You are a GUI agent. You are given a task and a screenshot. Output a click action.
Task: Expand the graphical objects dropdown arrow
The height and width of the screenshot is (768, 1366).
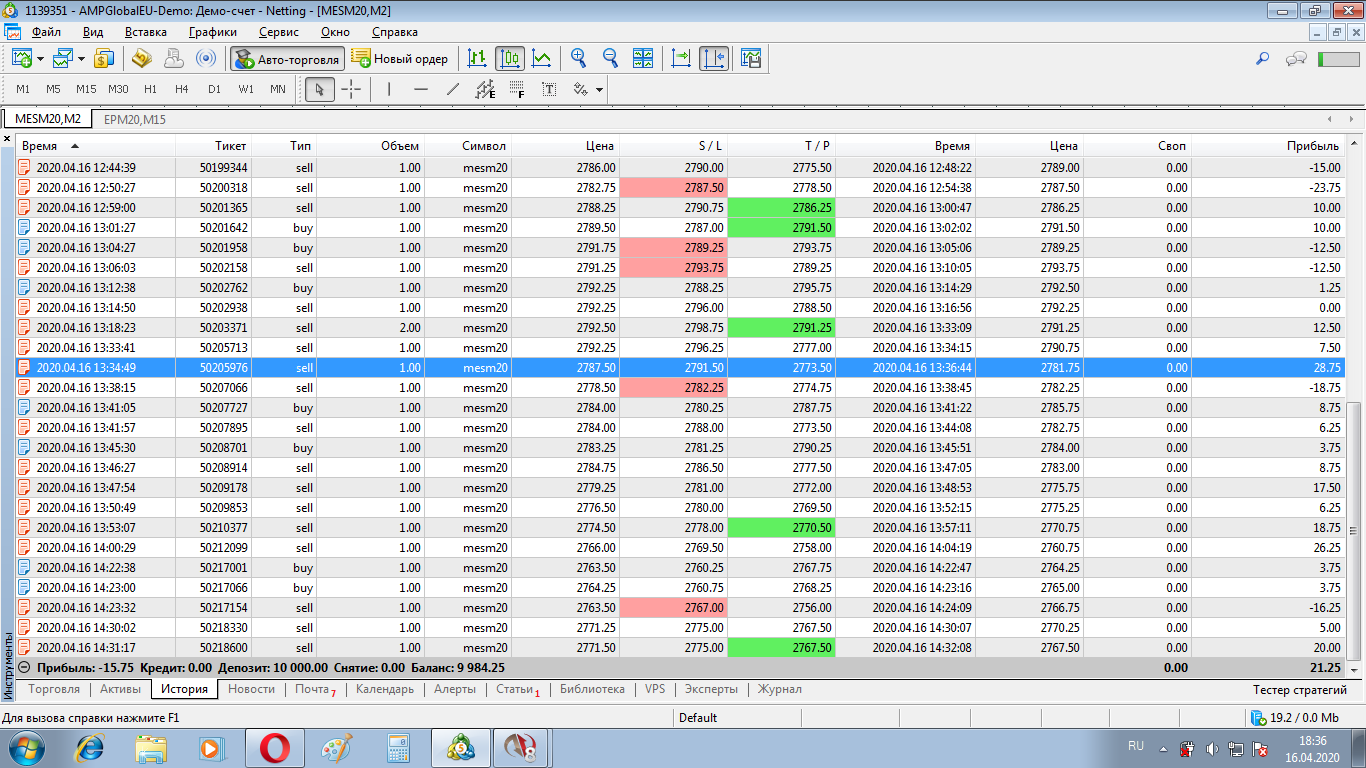(599, 90)
